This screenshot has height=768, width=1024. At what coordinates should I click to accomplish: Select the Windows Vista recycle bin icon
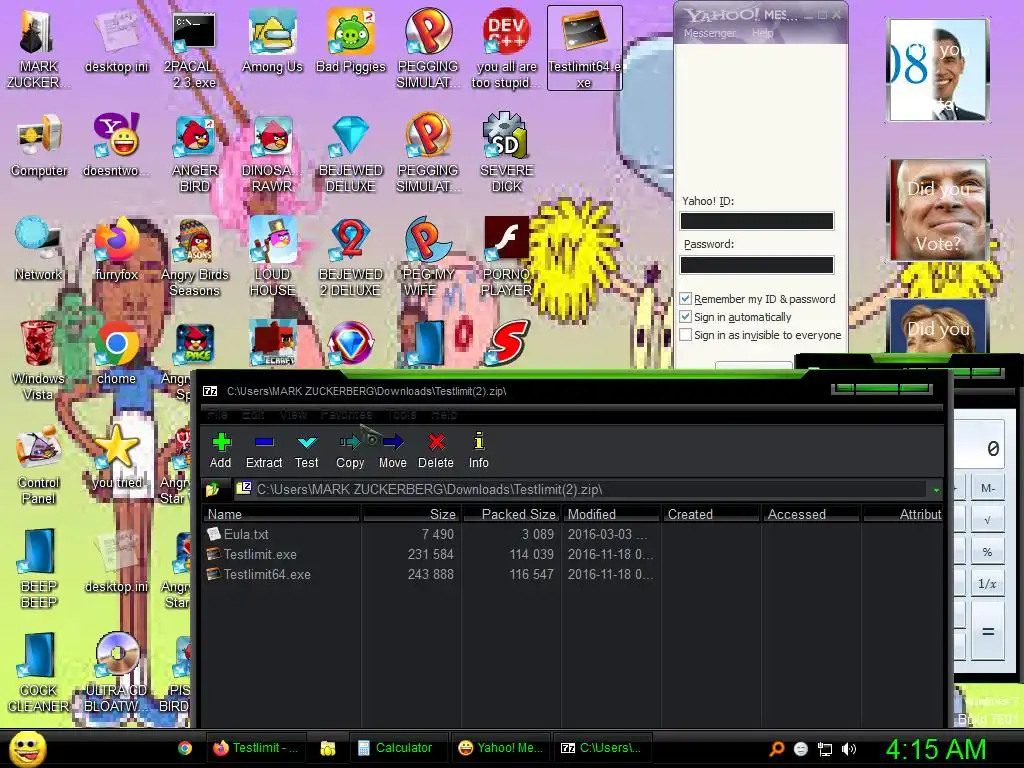[38, 360]
